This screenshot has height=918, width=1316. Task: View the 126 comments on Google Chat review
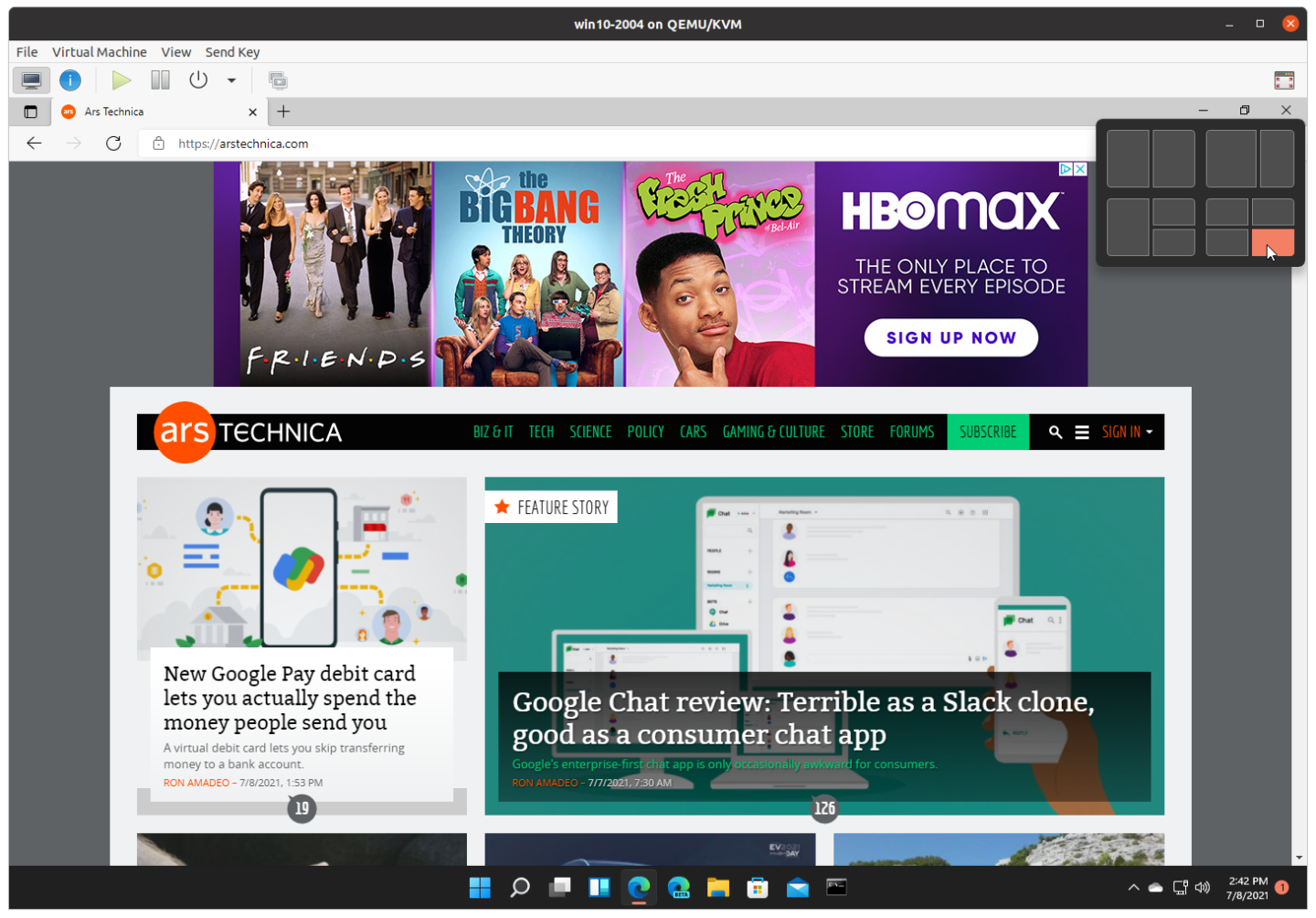pyautogui.click(x=824, y=808)
